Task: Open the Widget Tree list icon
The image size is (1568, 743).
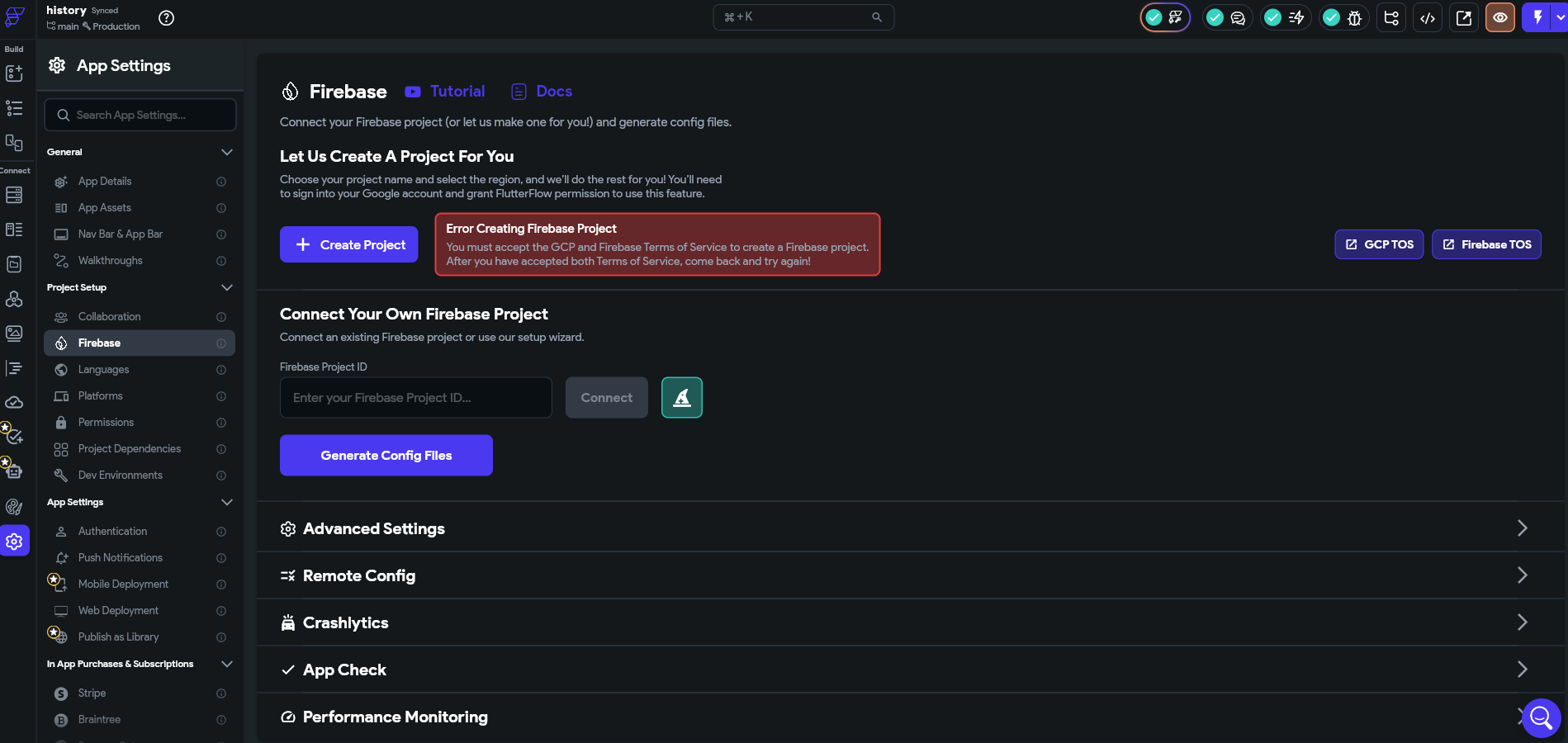Action: 14,108
